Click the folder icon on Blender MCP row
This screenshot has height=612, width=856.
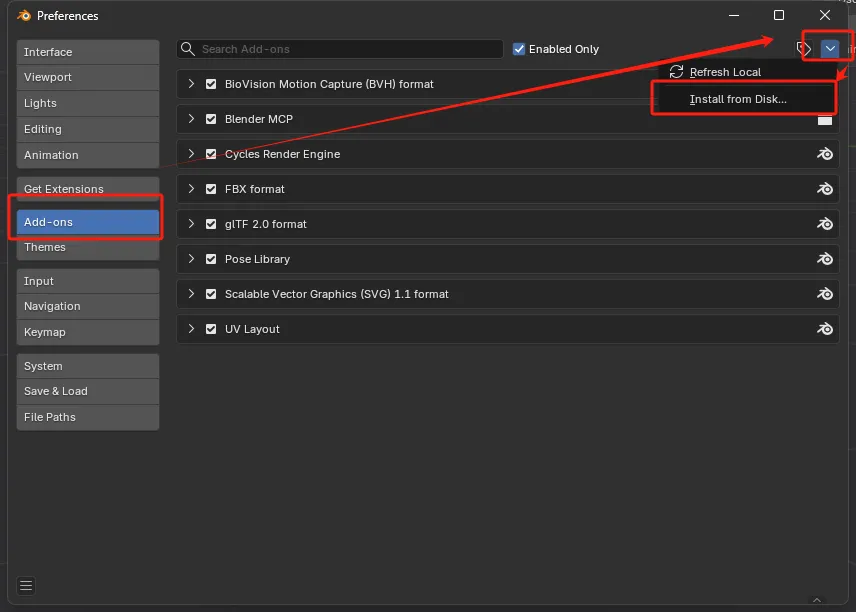pyautogui.click(x=825, y=120)
